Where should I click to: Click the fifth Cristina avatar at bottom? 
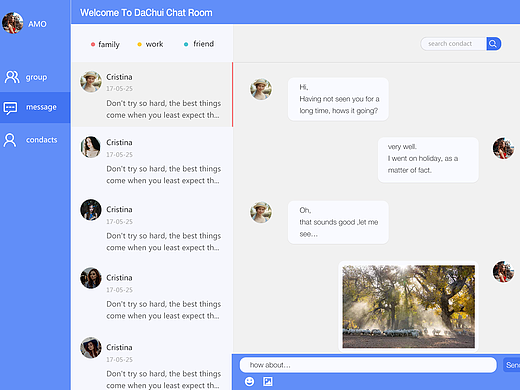coord(91,348)
